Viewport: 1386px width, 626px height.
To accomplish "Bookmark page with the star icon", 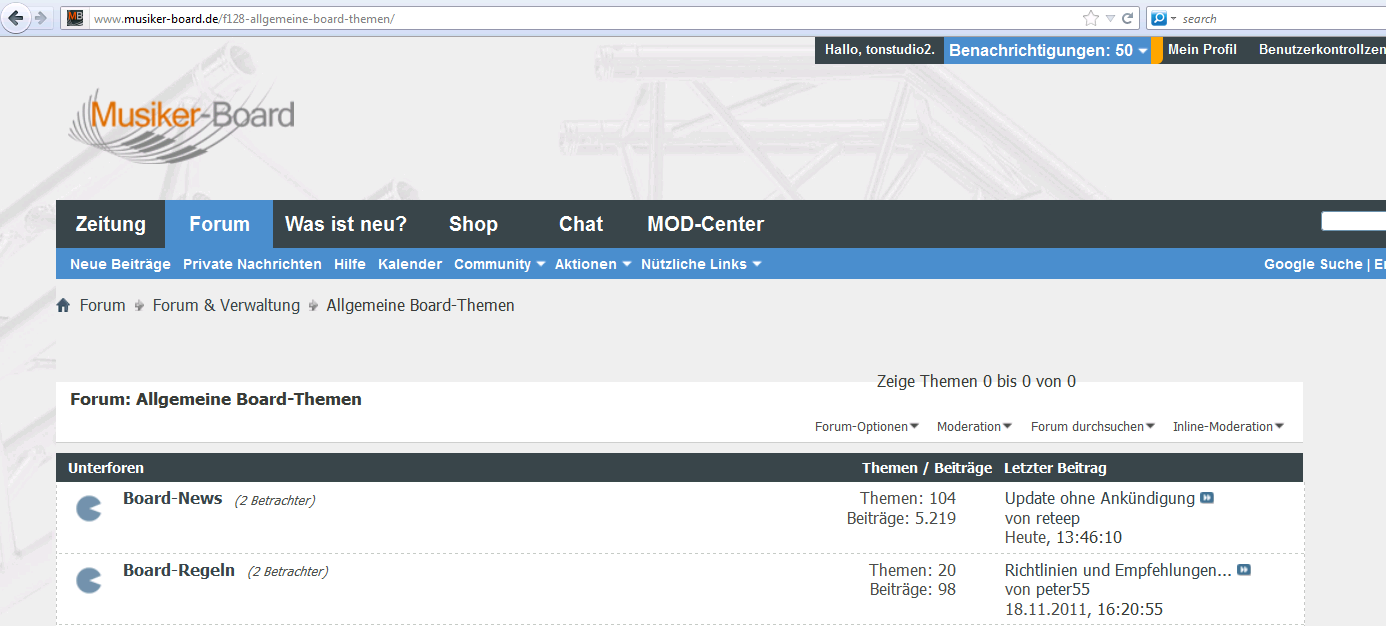I will (x=1091, y=18).
